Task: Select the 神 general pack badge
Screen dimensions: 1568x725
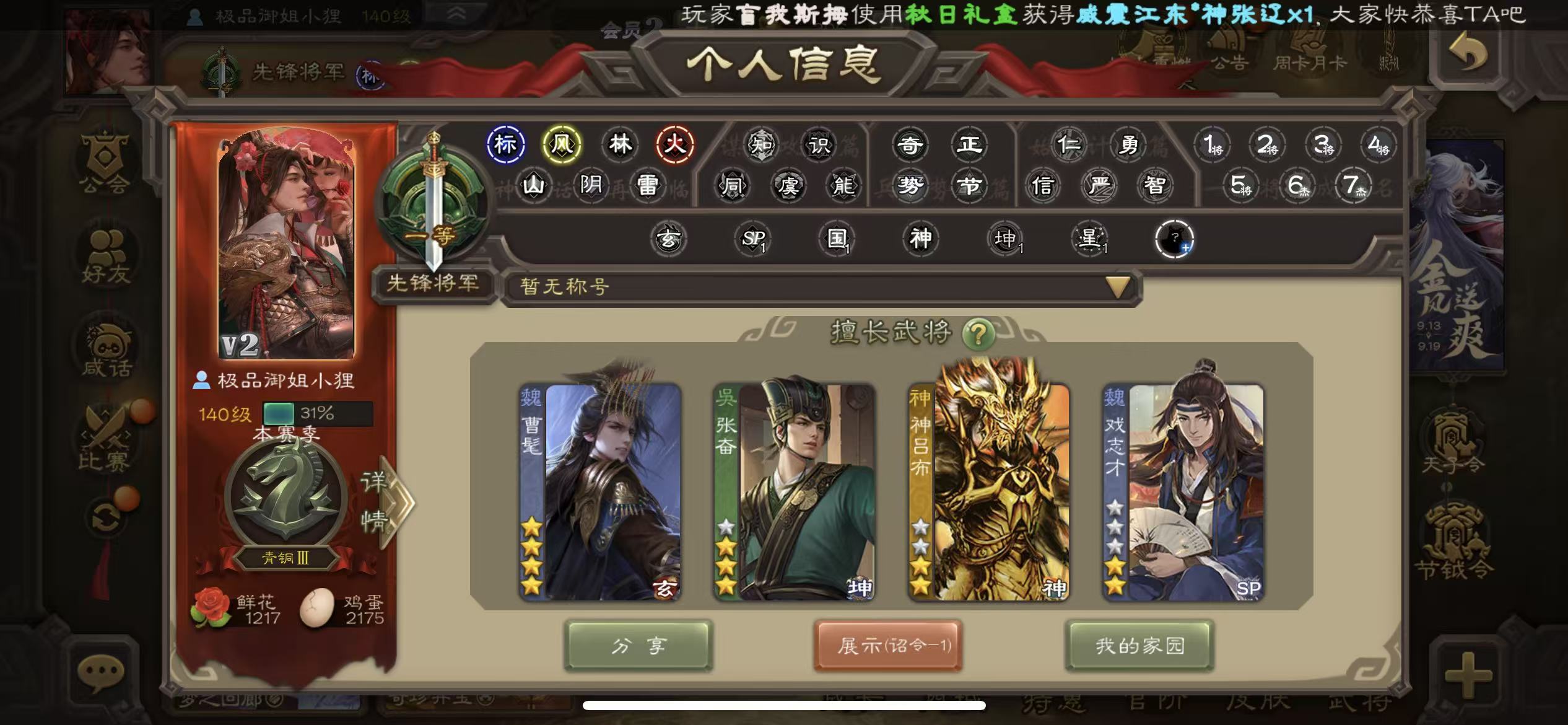Action: click(x=921, y=239)
